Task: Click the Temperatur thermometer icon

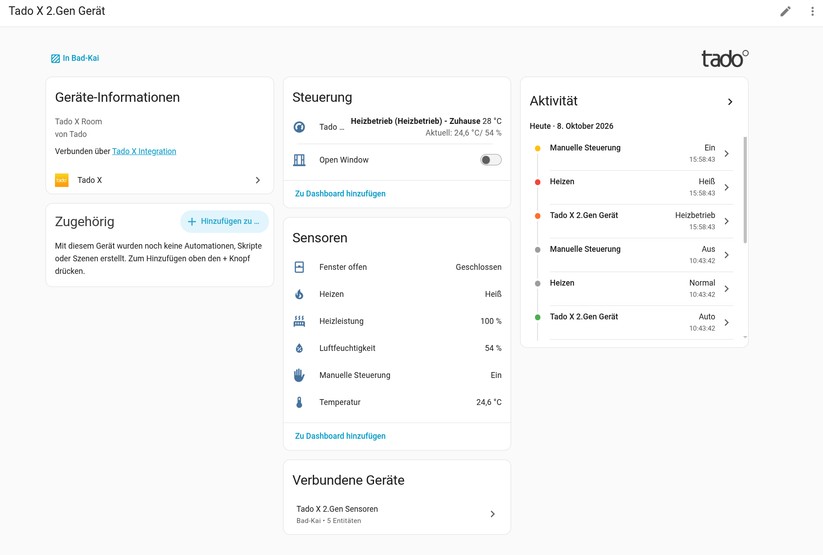Action: tap(299, 402)
